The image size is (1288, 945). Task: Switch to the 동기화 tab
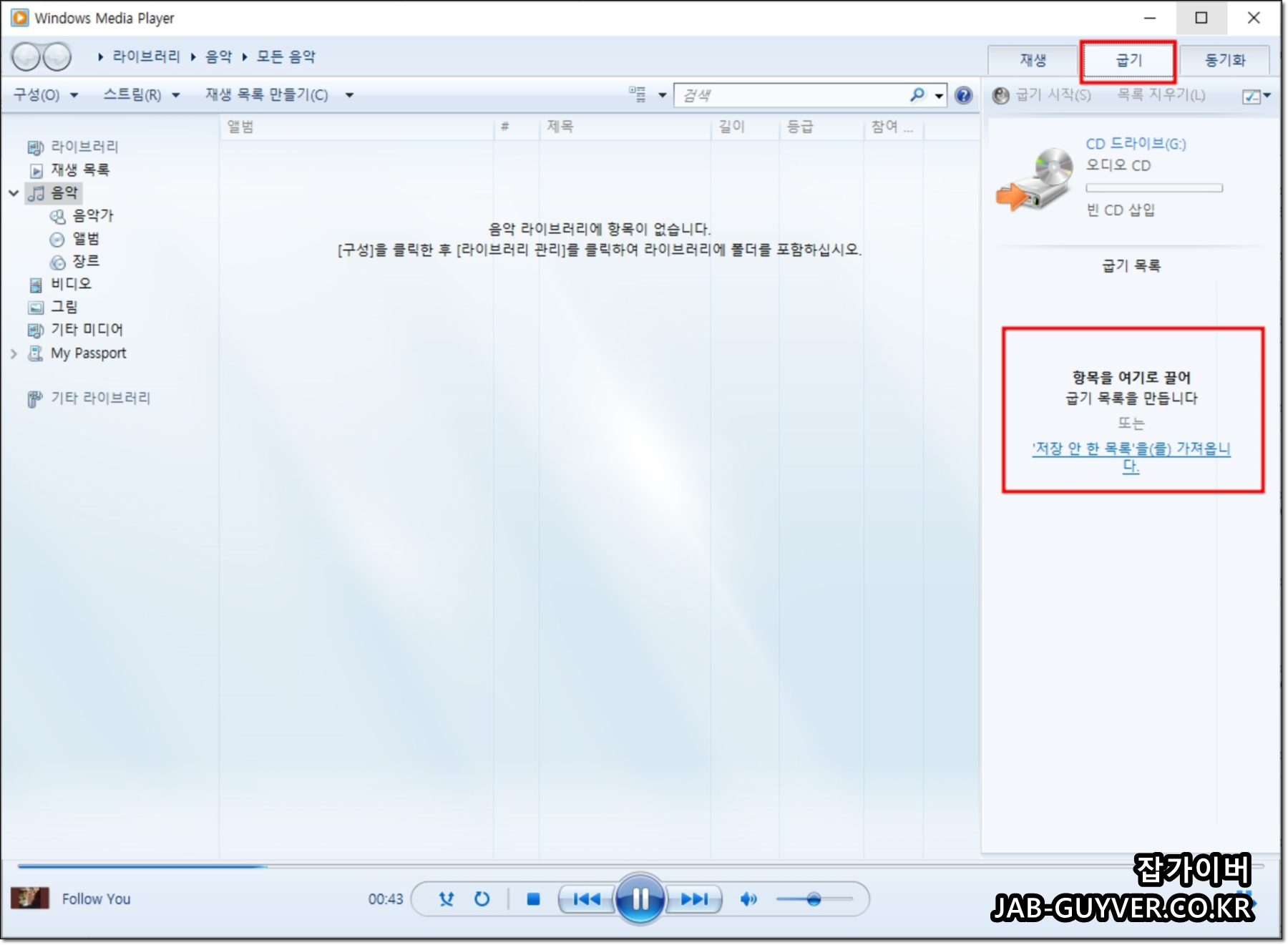pos(1225,60)
